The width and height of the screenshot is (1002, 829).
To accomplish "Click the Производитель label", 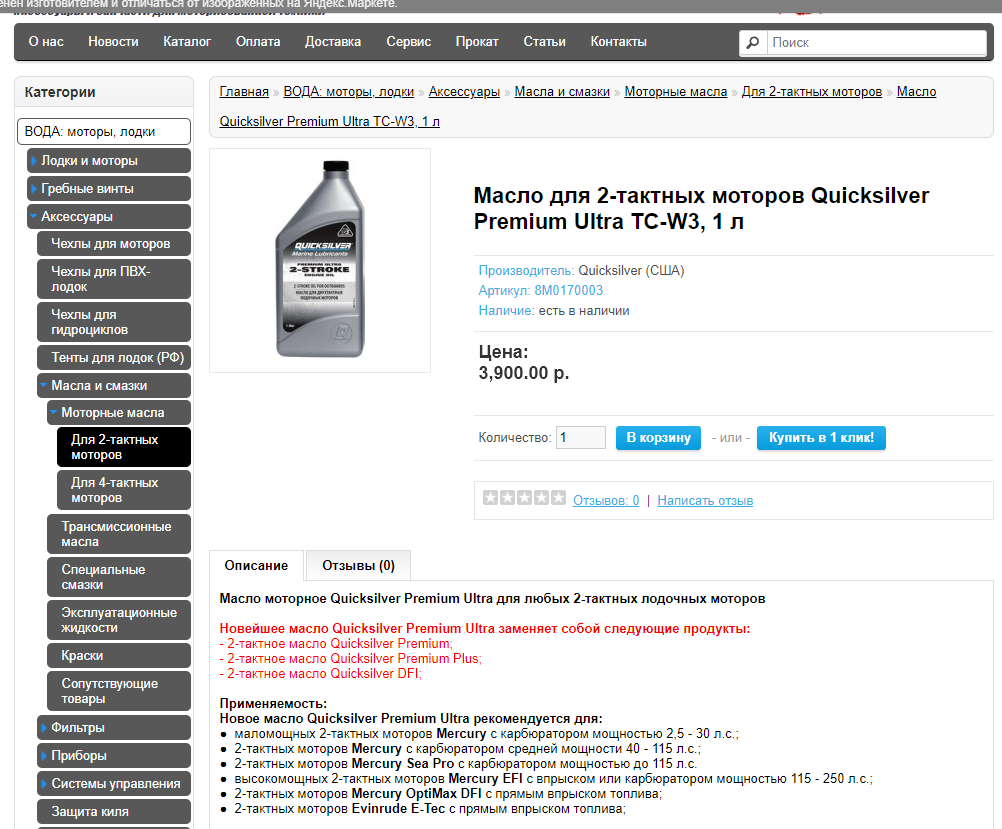I will [x=526, y=270].
